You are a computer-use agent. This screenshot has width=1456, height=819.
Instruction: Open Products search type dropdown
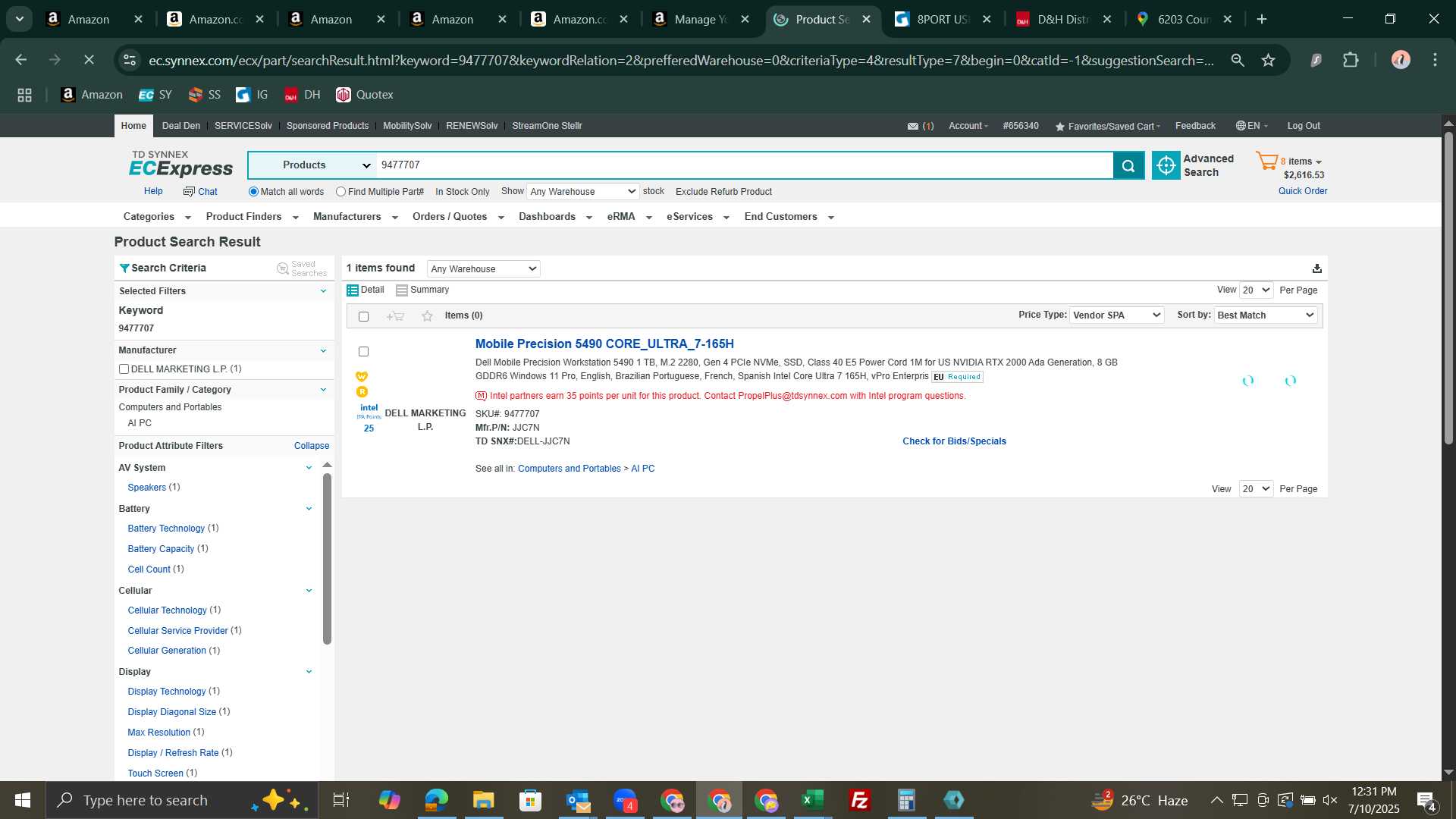tap(312, 165)
